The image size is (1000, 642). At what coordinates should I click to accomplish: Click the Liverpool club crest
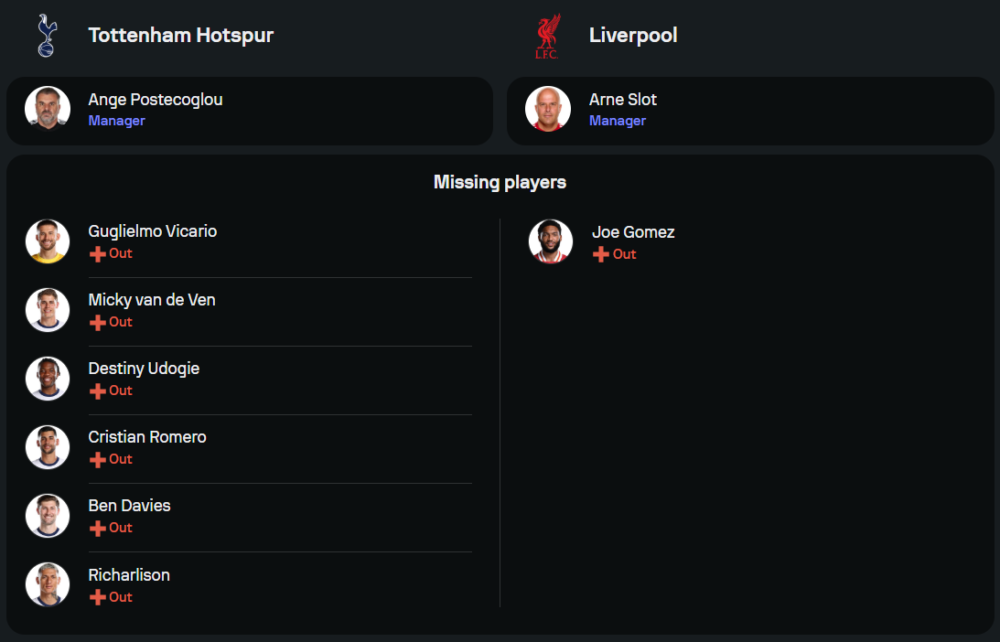[x=547, y=36]
